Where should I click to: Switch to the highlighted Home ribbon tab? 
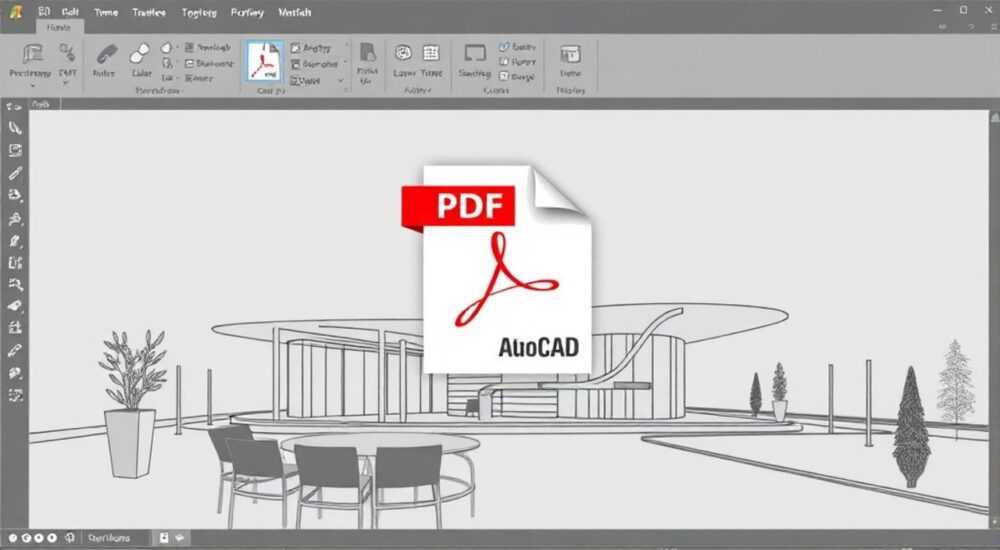click(58, 28)
